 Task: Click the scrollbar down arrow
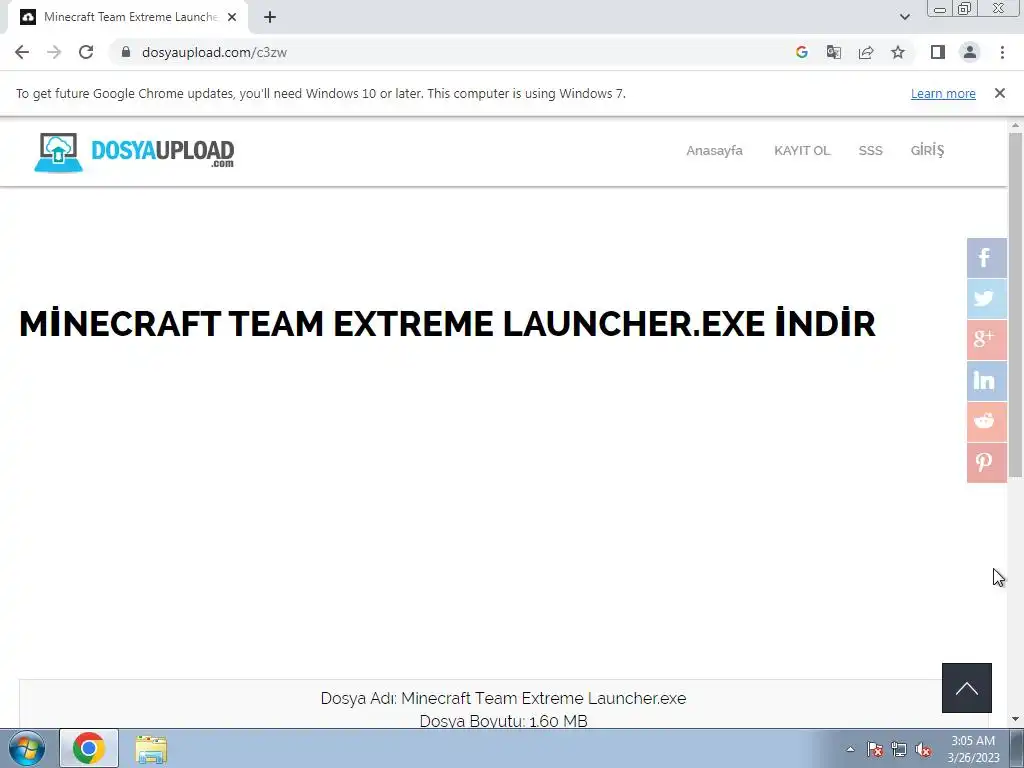coord(1016,720)
